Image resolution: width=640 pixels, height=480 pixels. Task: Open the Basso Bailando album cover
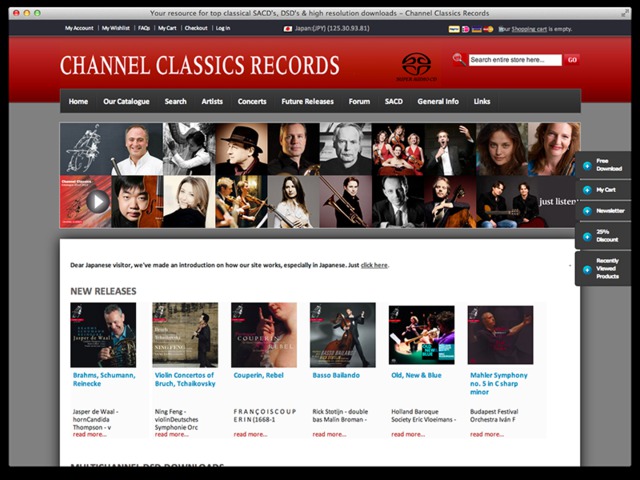coord(343,335)
